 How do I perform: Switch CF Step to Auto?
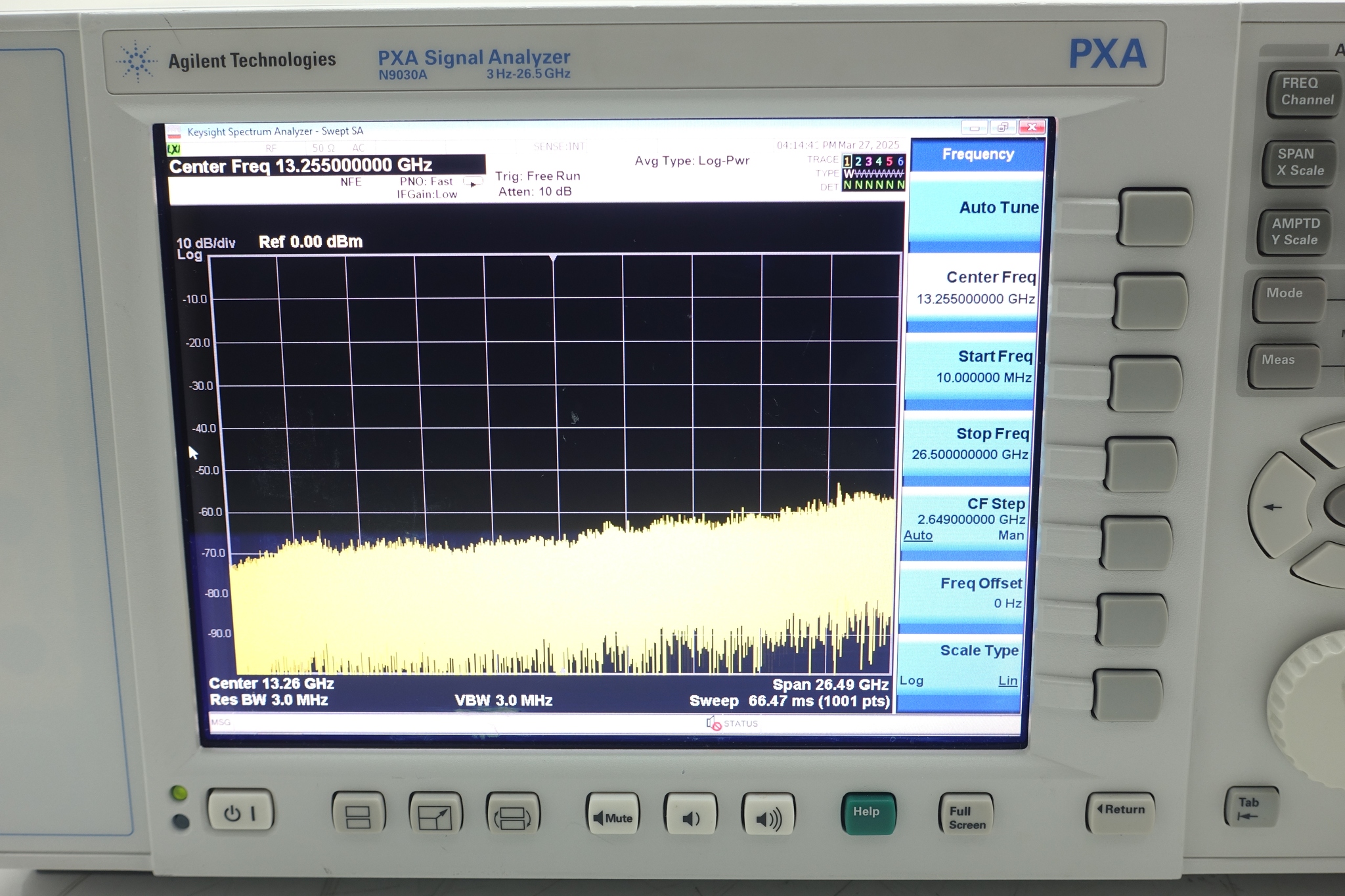click(x=917, y=536)
